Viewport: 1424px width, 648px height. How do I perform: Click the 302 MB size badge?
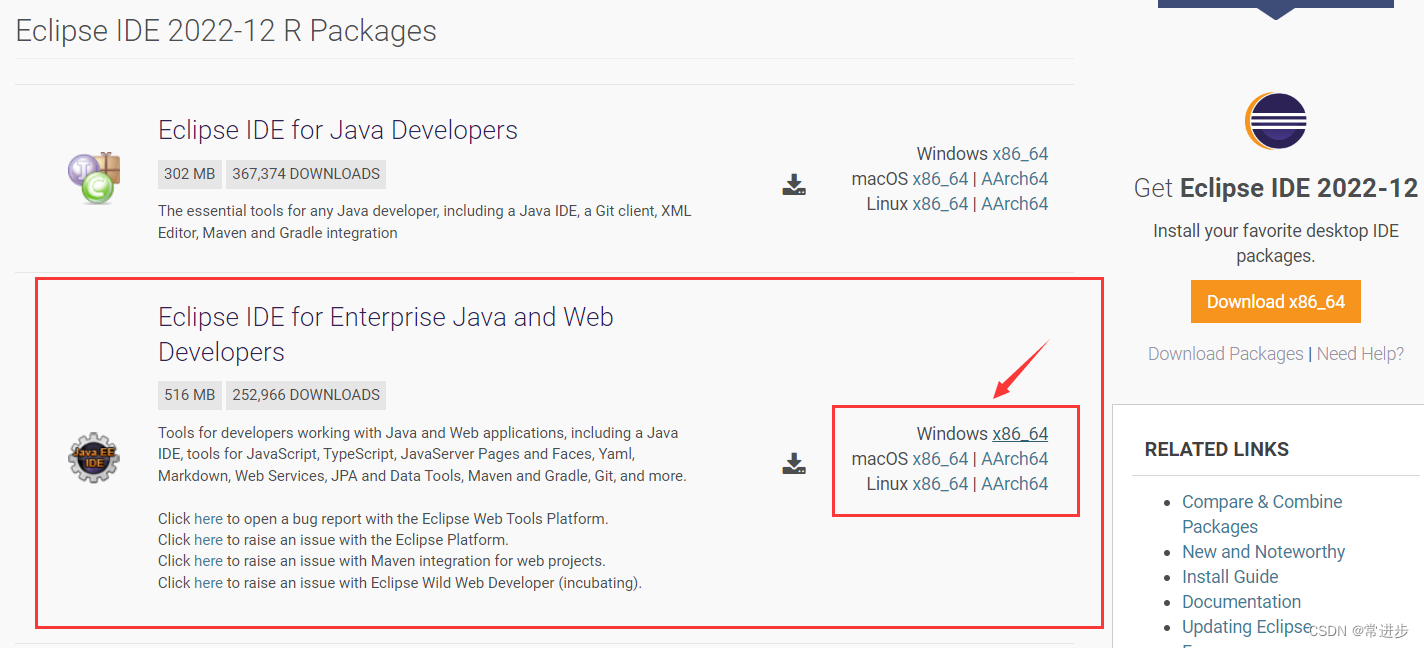point(190,174)
